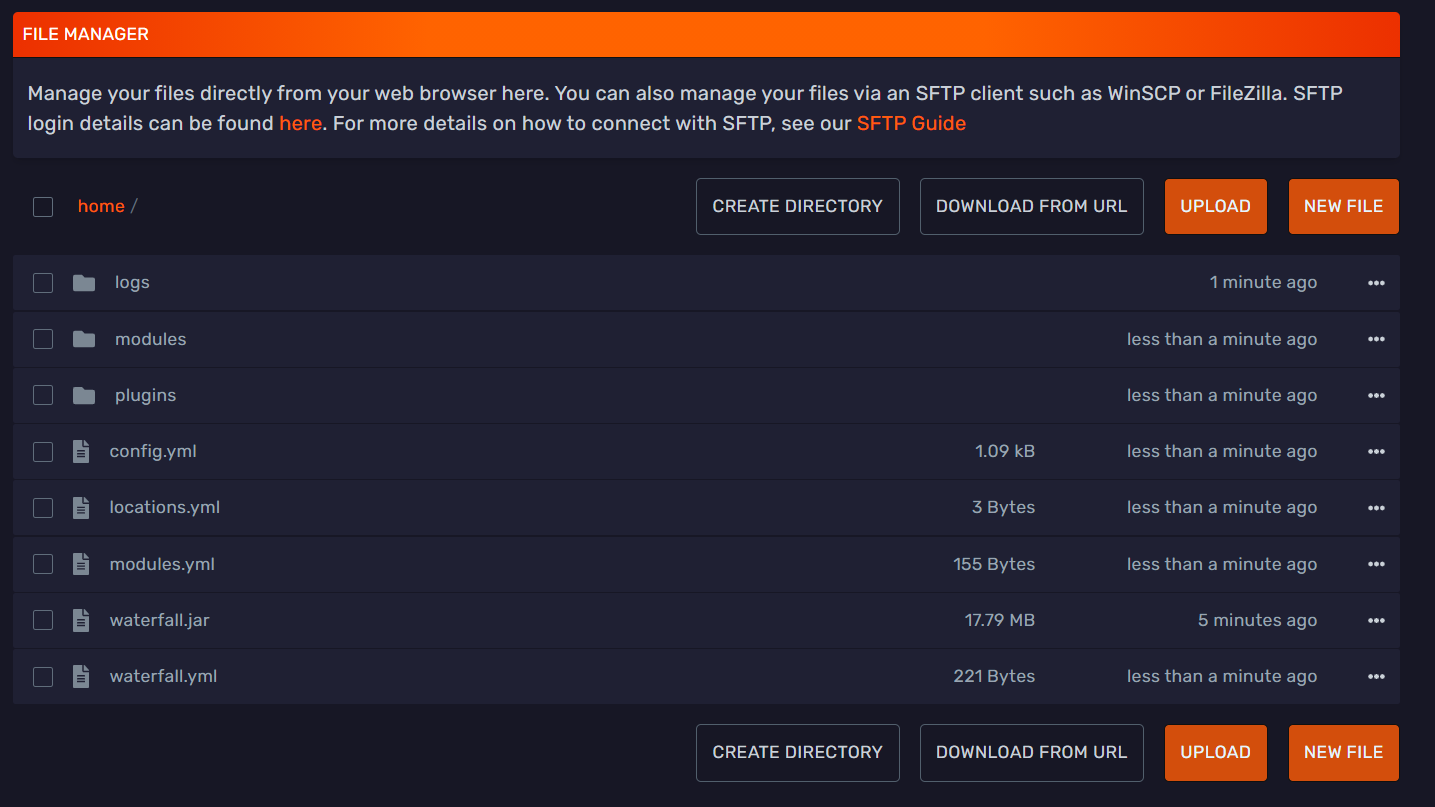Open three-dot menu for modules folder
Viewport: 1435px width, 807px height.
click(1376, 340)
